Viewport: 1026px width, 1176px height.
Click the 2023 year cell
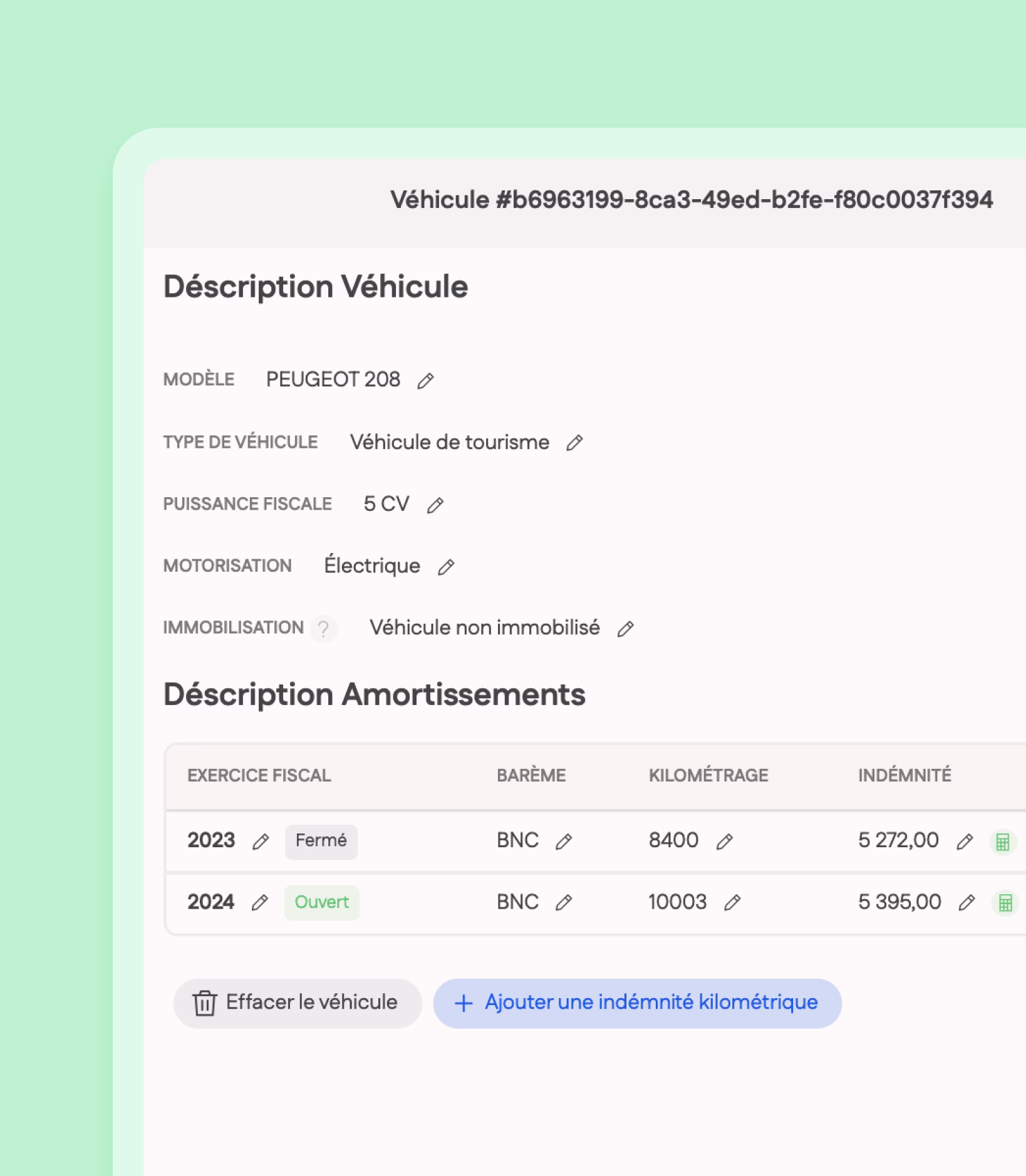point(211,840)
